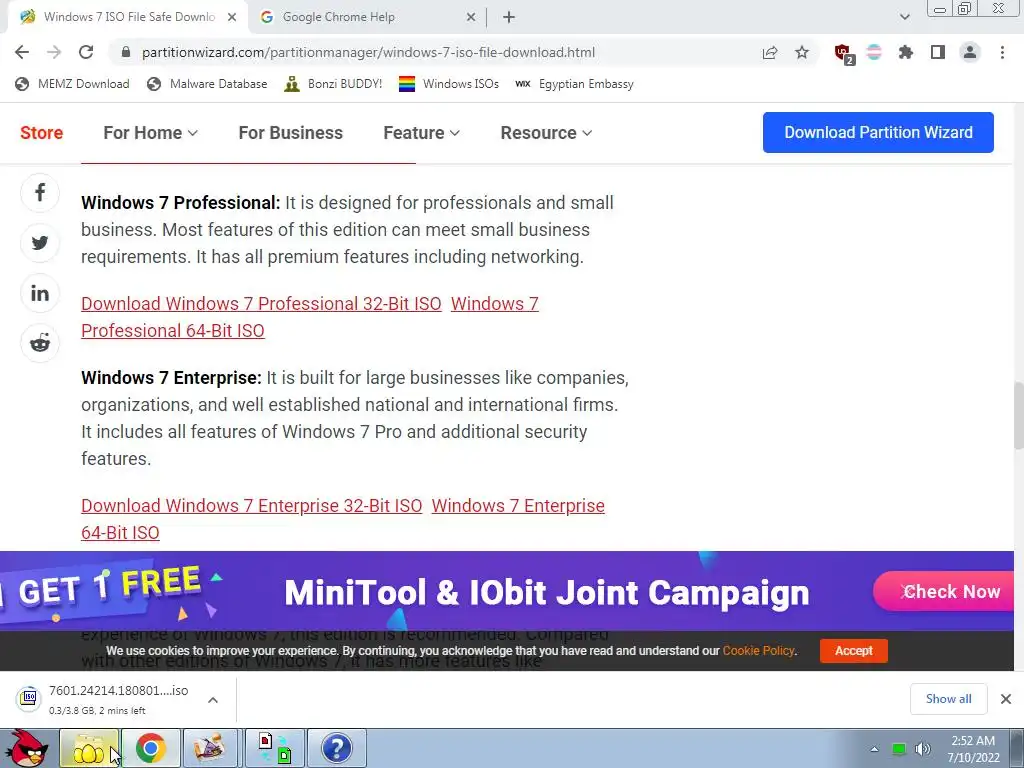Screen dimensions: 1024x768
Task: Open the Cookie Policy link
Action: point(758,650)
